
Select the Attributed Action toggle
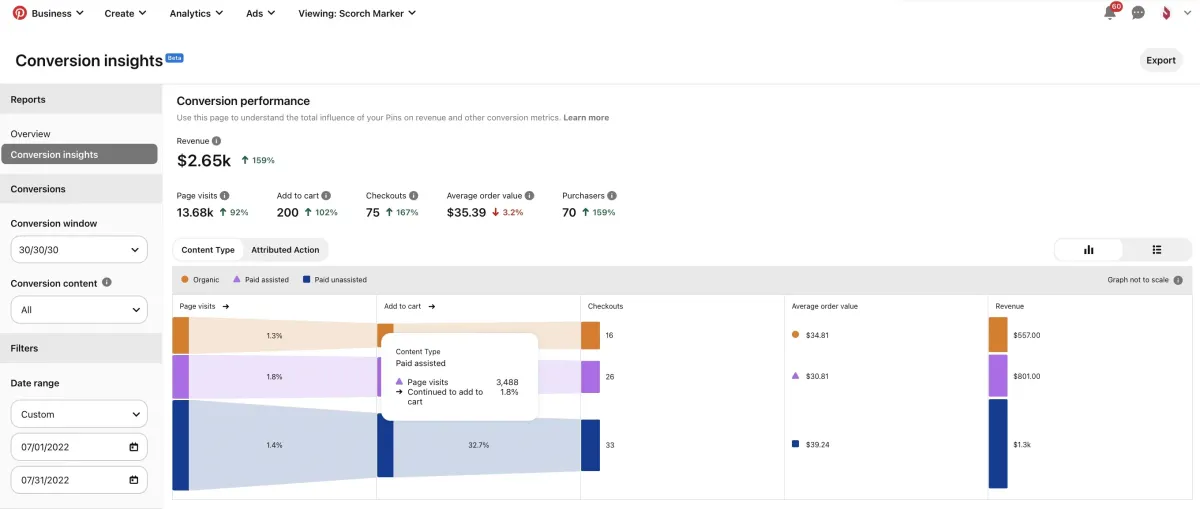click(285, 250)
